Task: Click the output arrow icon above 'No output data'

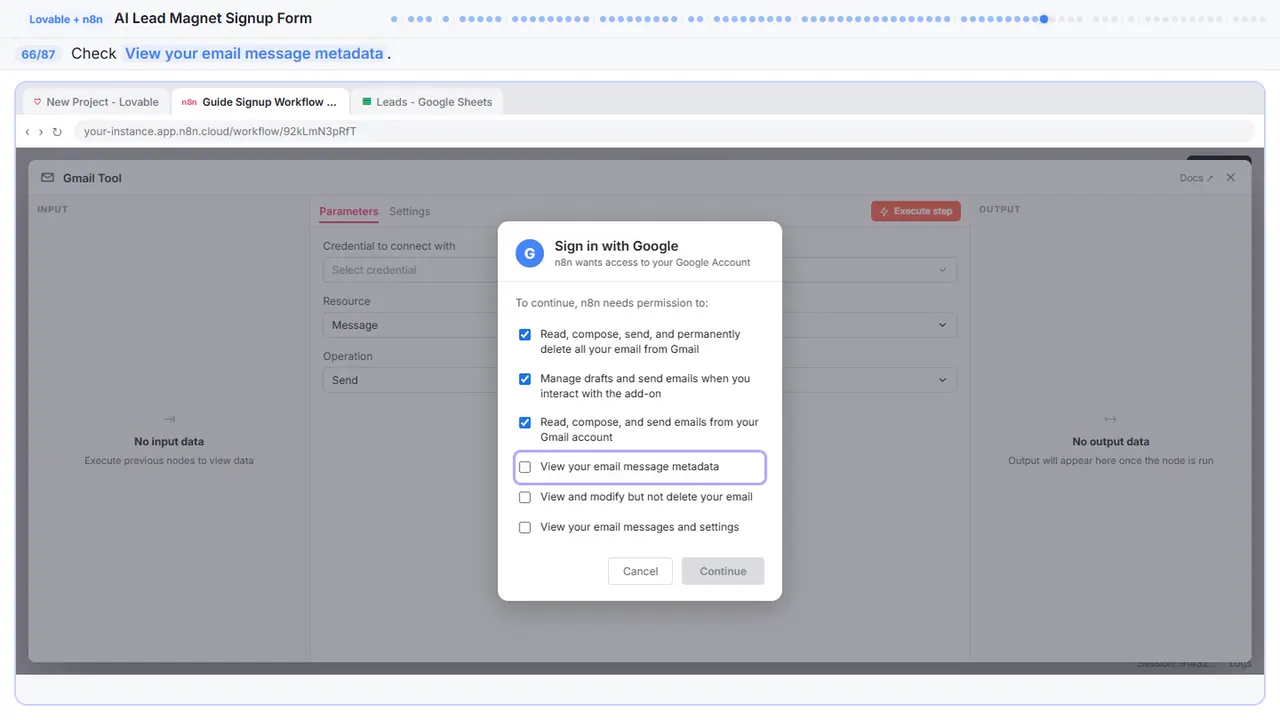Action: [1110, 420]
